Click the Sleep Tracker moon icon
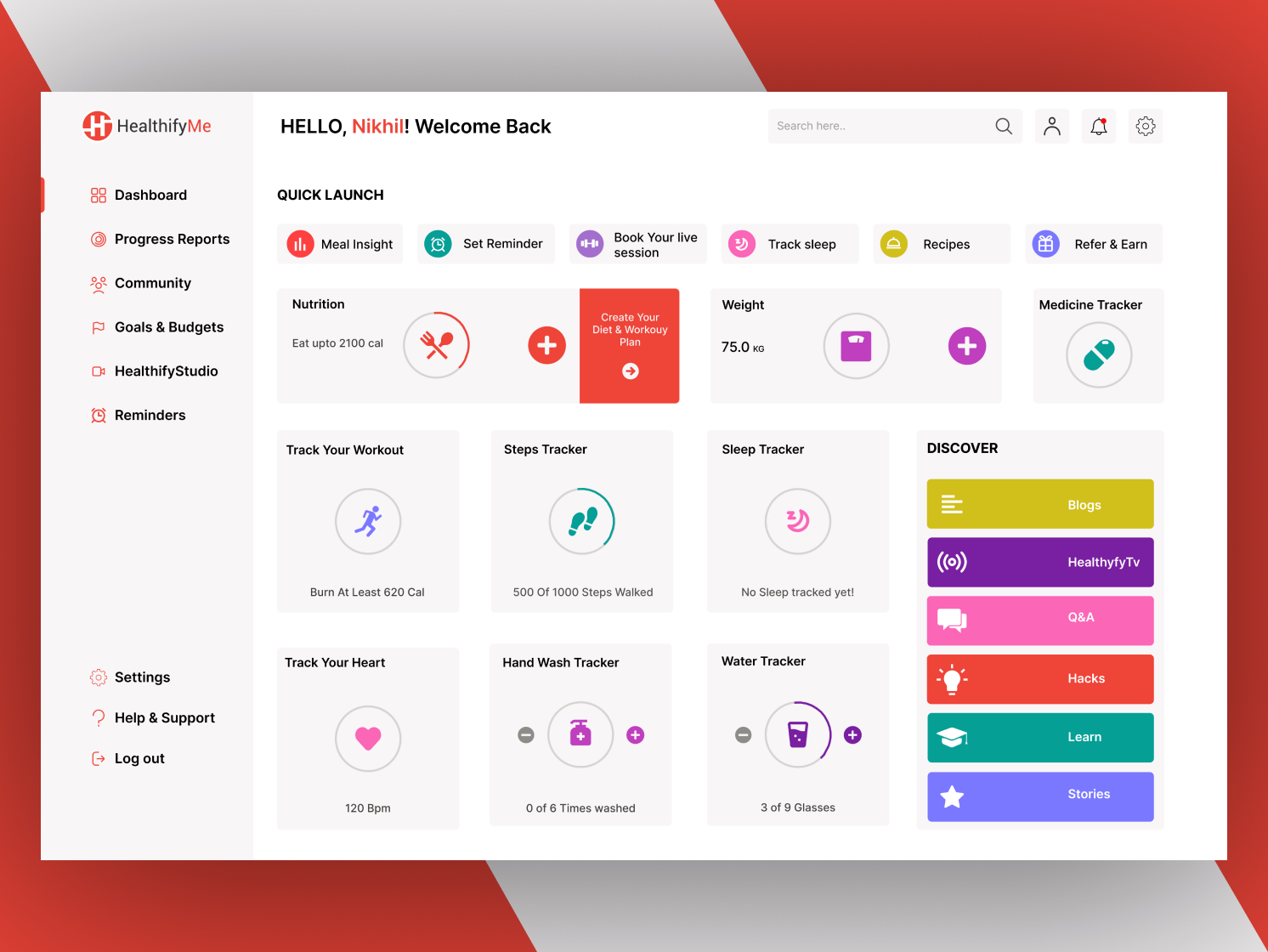 [798, 521]
